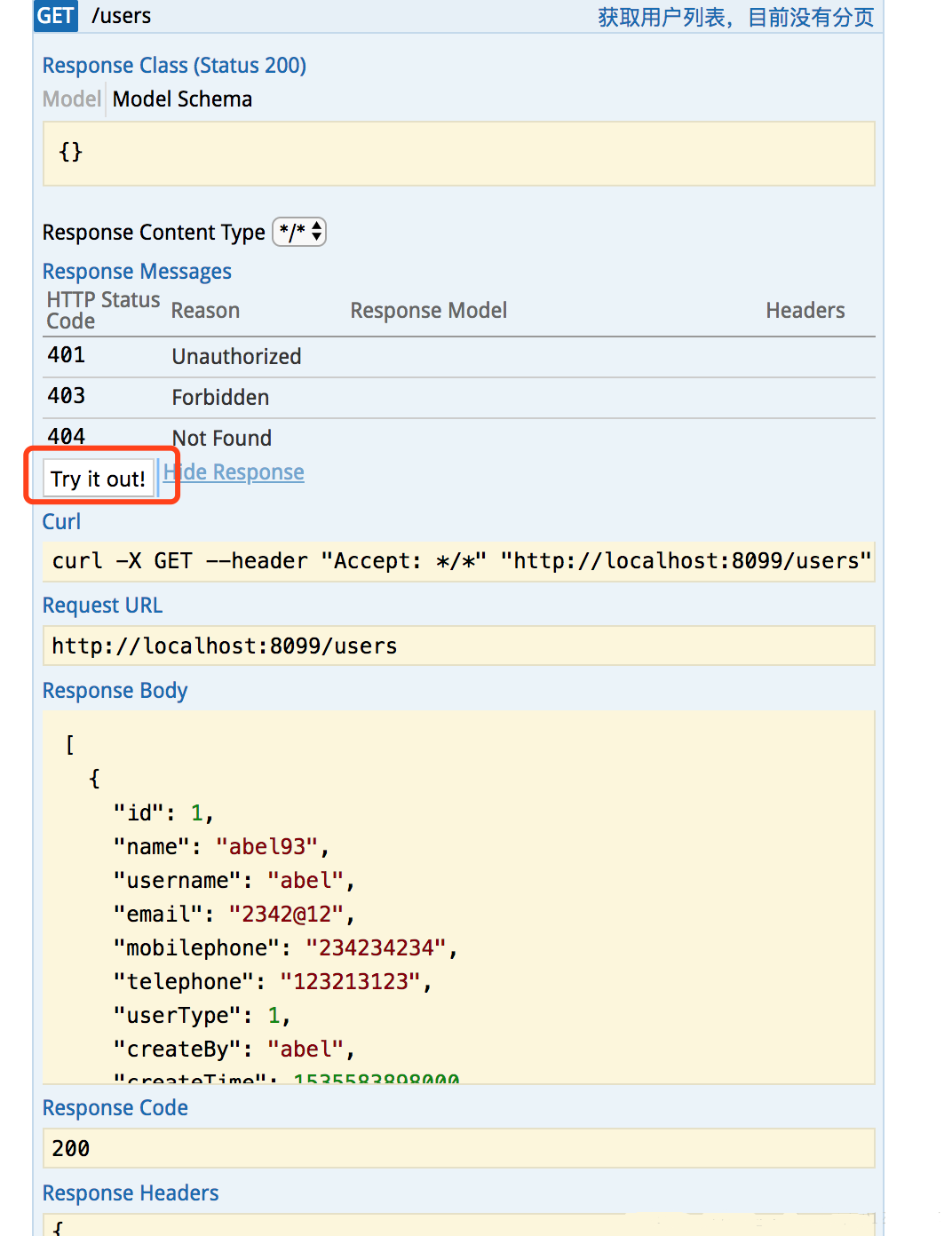The image size is (952, 1236).
Task: Click the Response Messages heading
Action: tap(137, 272)
